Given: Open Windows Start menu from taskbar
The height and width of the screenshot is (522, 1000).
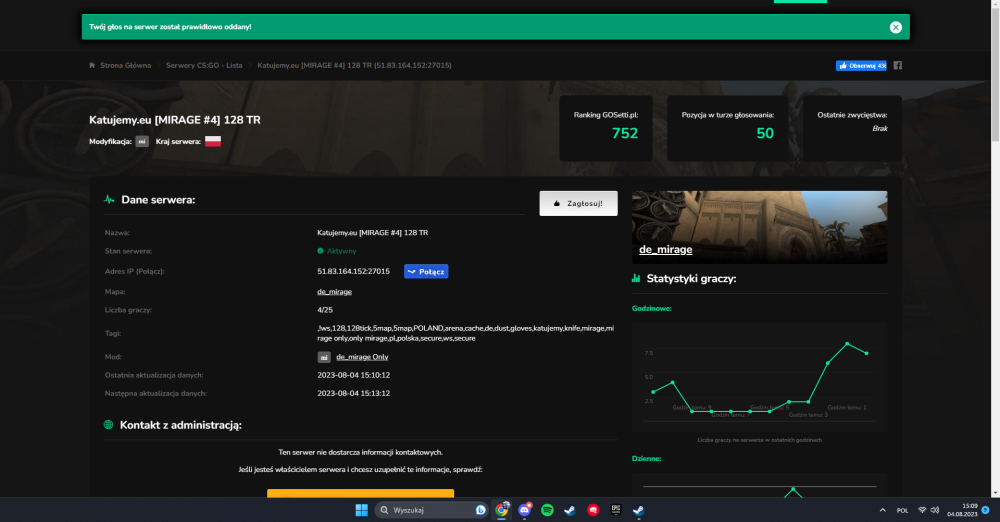Looking at the screenshot, I should (362, 510).
